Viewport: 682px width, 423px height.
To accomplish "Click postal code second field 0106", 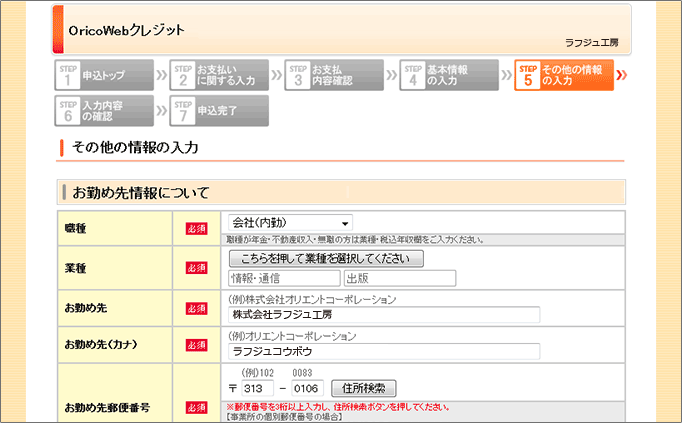I will point(307,388).
